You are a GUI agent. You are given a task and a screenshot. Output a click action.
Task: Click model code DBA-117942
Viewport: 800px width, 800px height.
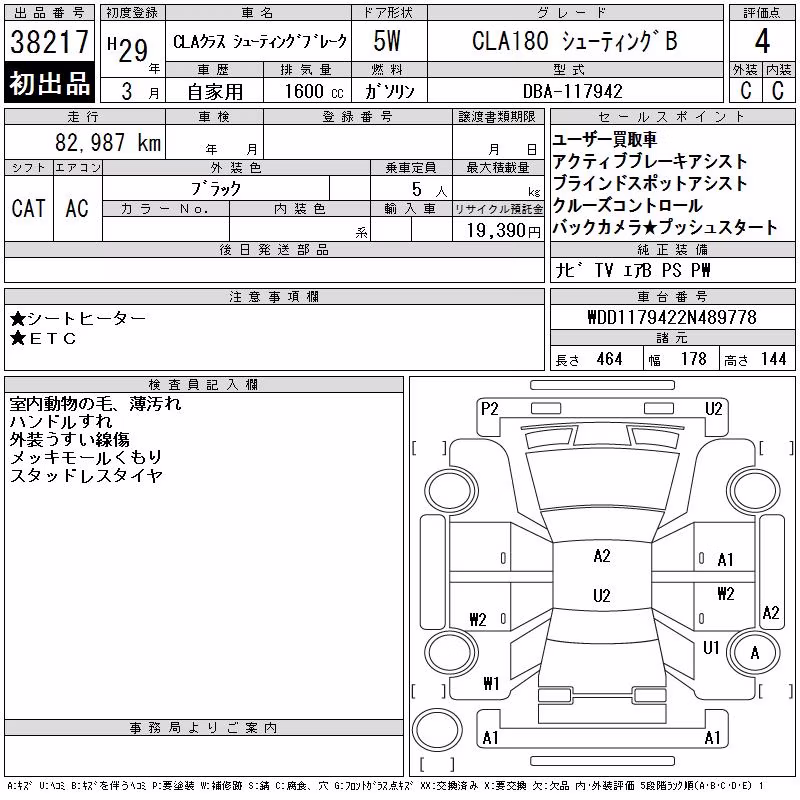tap(573, 91)
